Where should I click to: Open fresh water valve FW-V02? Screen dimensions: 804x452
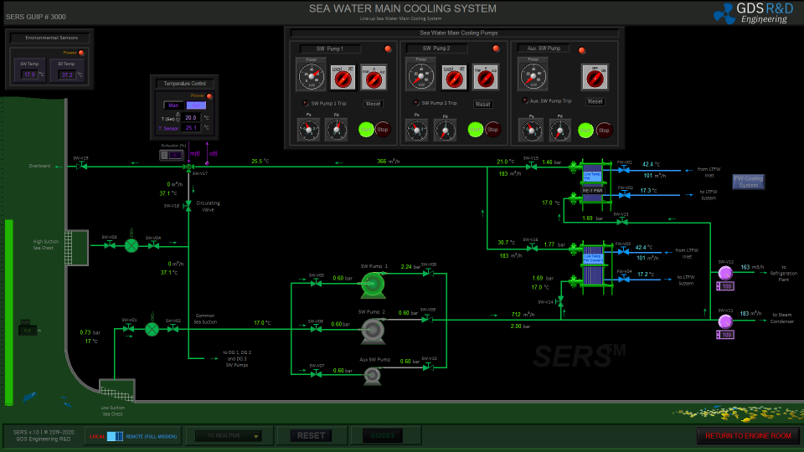pos(624,195)
